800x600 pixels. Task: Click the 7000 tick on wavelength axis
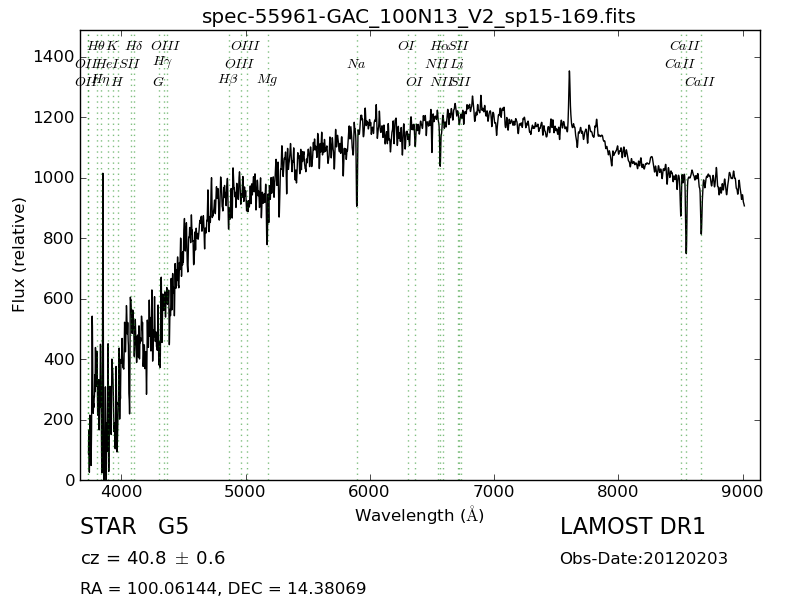tap(494, 491)
